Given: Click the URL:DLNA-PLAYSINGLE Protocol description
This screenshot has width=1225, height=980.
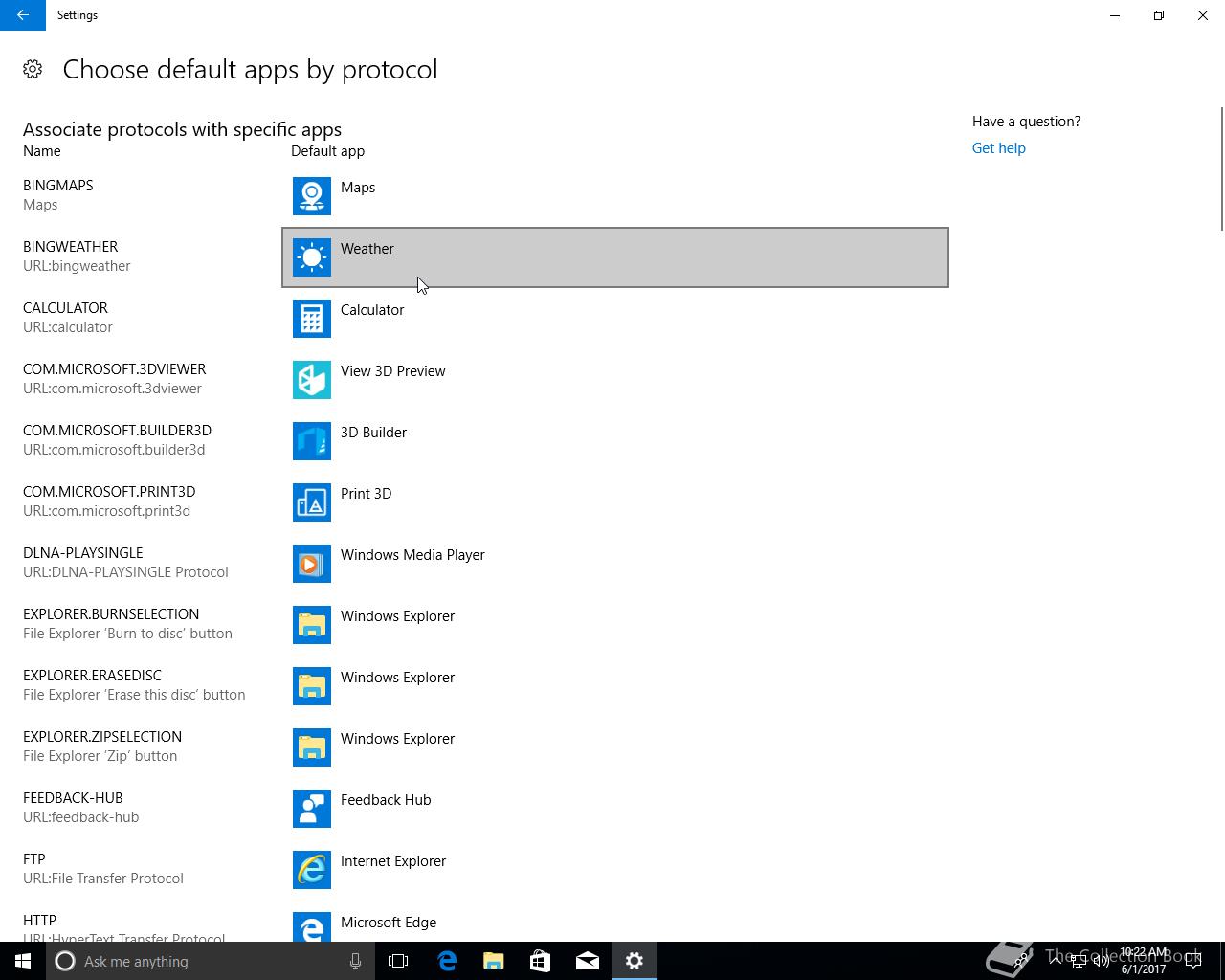Looking at the screenshot, I should (125, 572).
